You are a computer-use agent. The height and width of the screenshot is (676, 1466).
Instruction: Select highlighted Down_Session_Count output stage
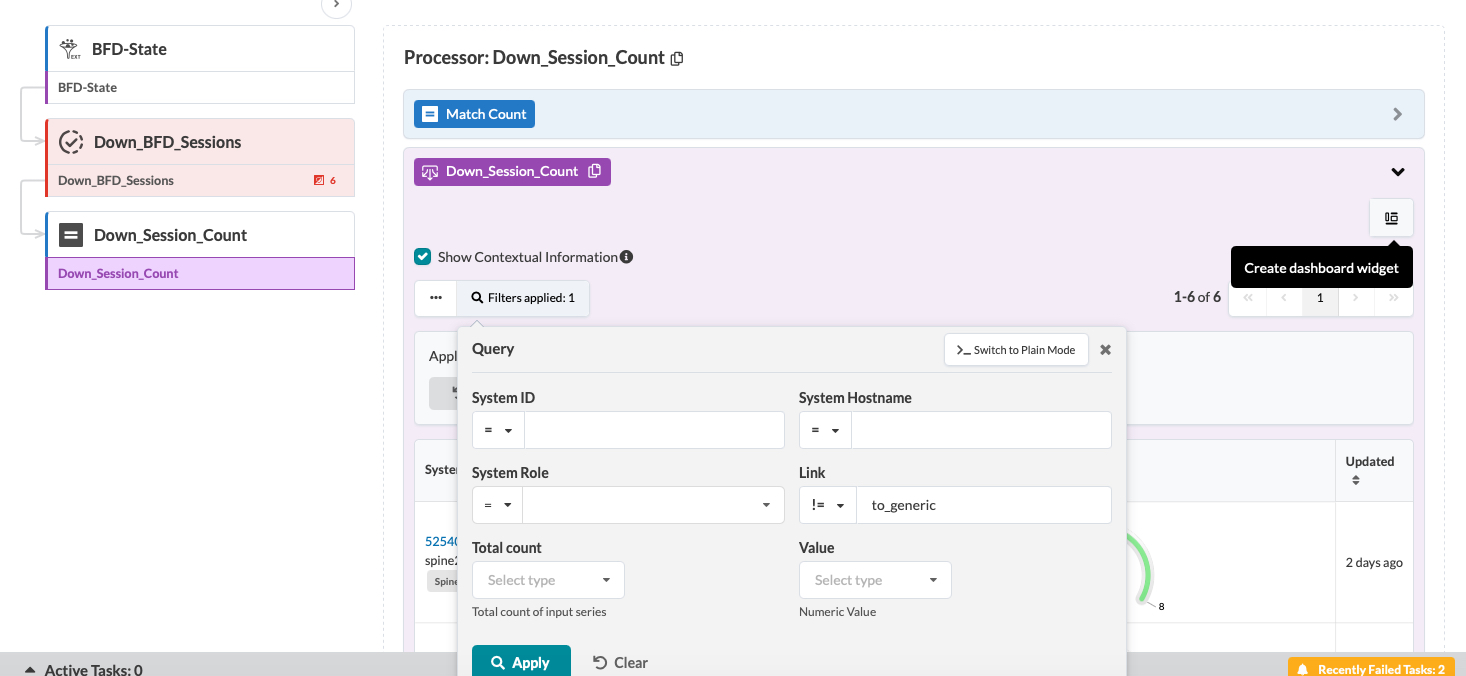click(200, 274)
